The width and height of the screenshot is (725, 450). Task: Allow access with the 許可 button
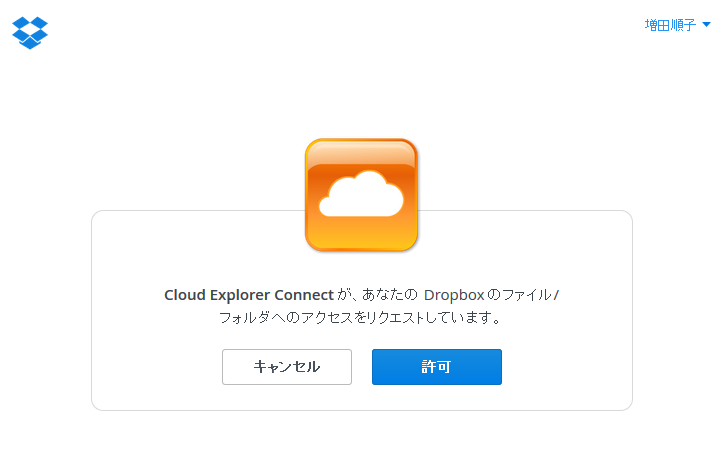[436, 367]
